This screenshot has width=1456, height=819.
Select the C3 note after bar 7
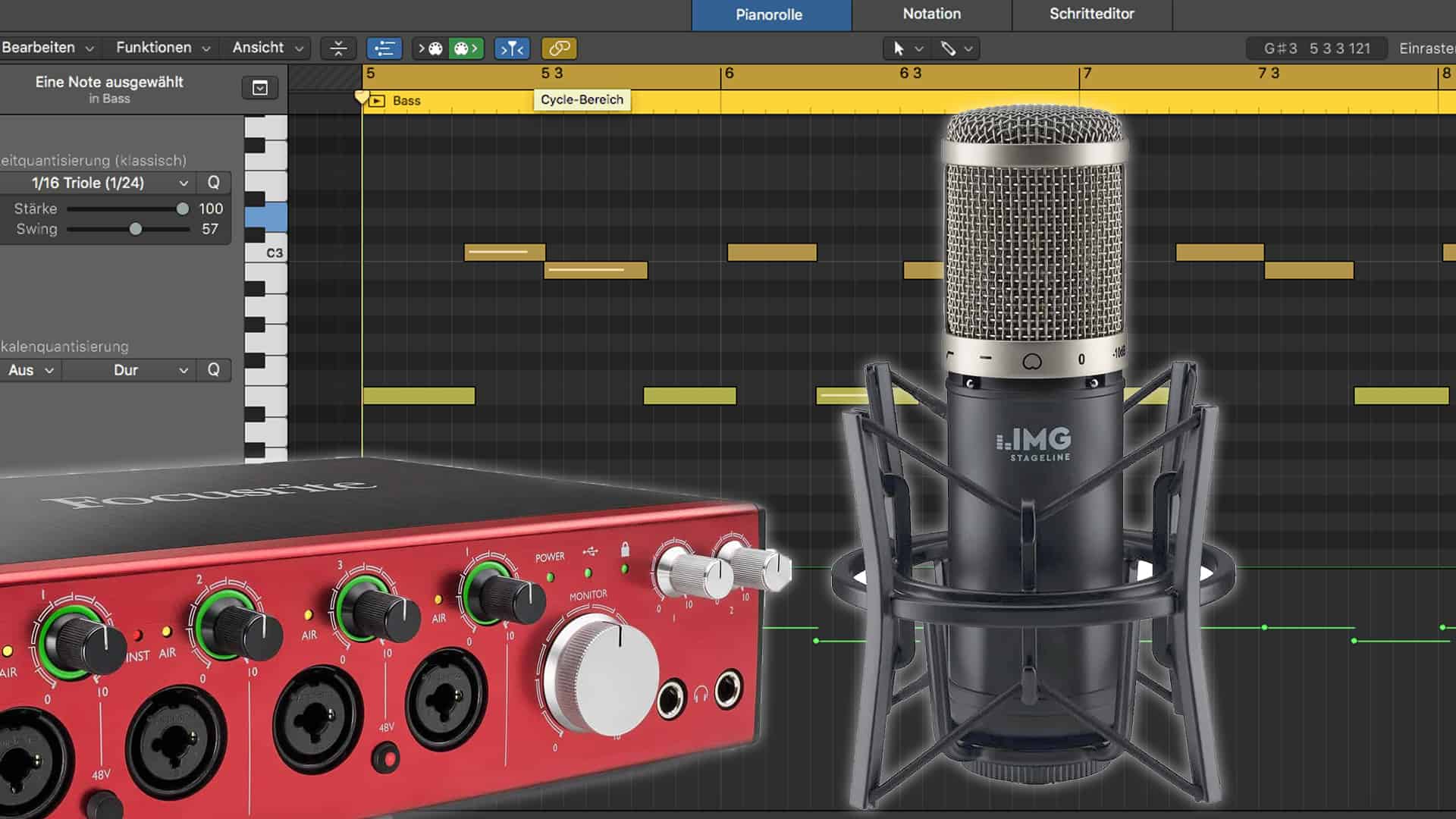click(1219, 252)
